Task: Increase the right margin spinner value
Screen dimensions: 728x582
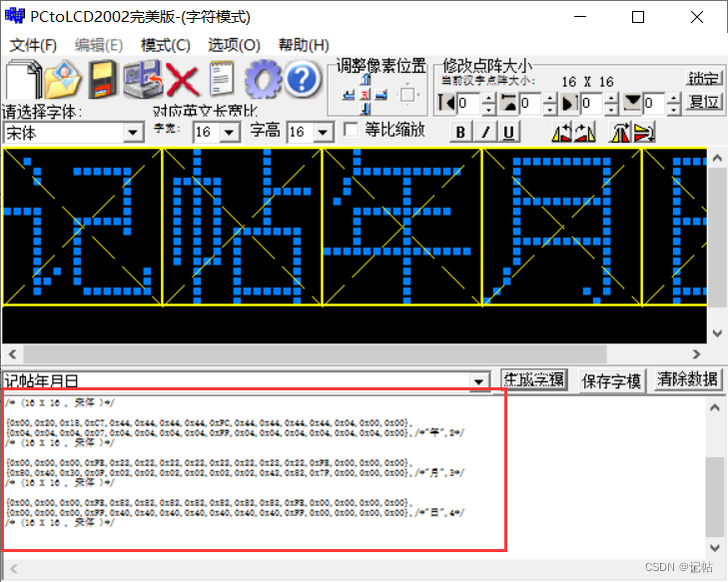Action: (612, 97)
